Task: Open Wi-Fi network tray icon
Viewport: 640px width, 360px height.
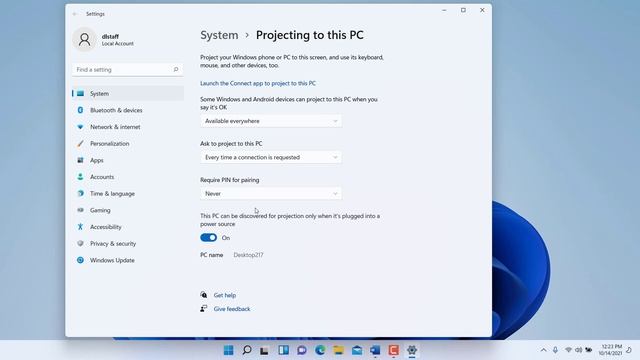Action: coord(568,350)
